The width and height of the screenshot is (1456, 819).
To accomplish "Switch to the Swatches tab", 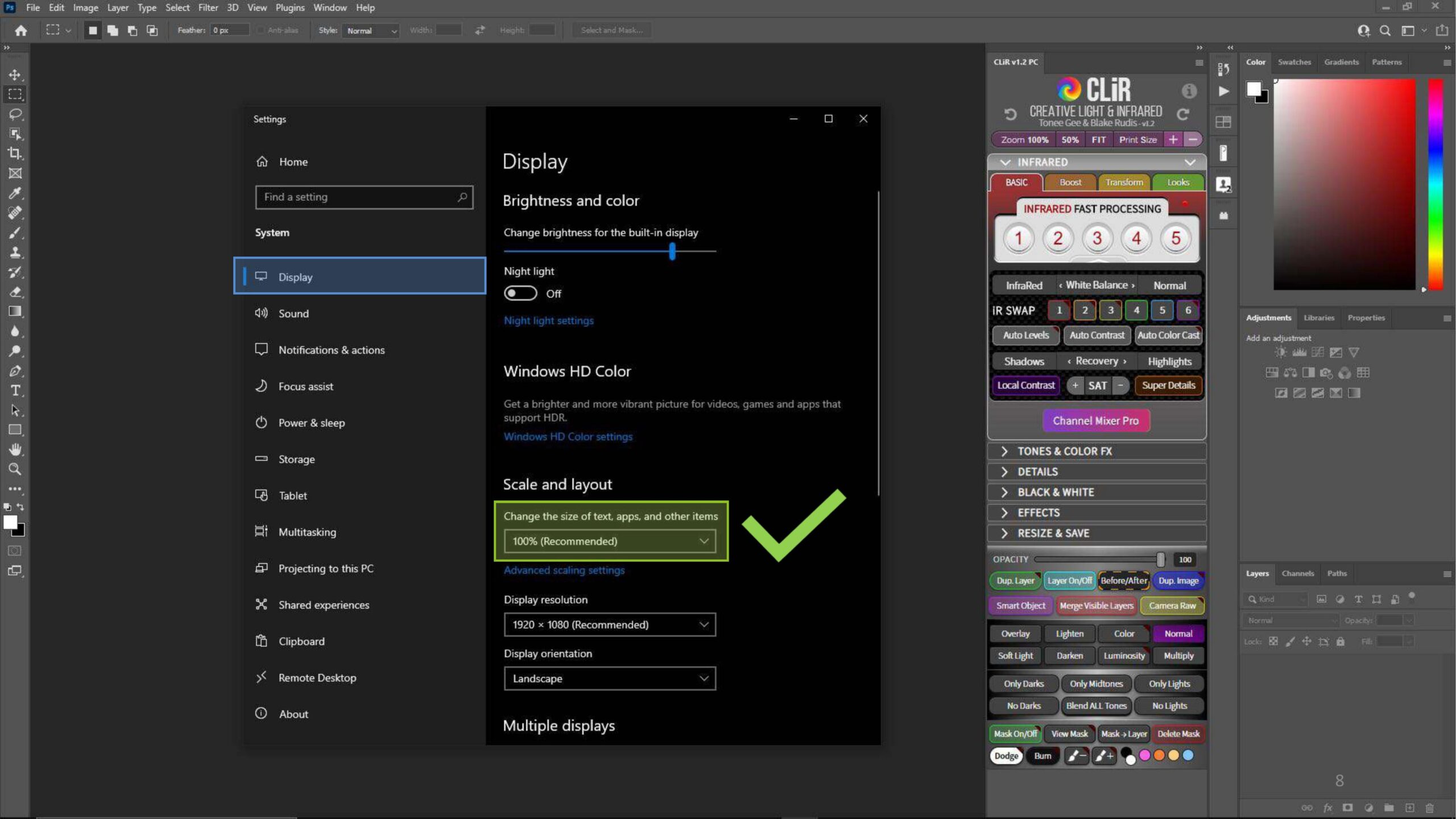I will point(1294,62).
